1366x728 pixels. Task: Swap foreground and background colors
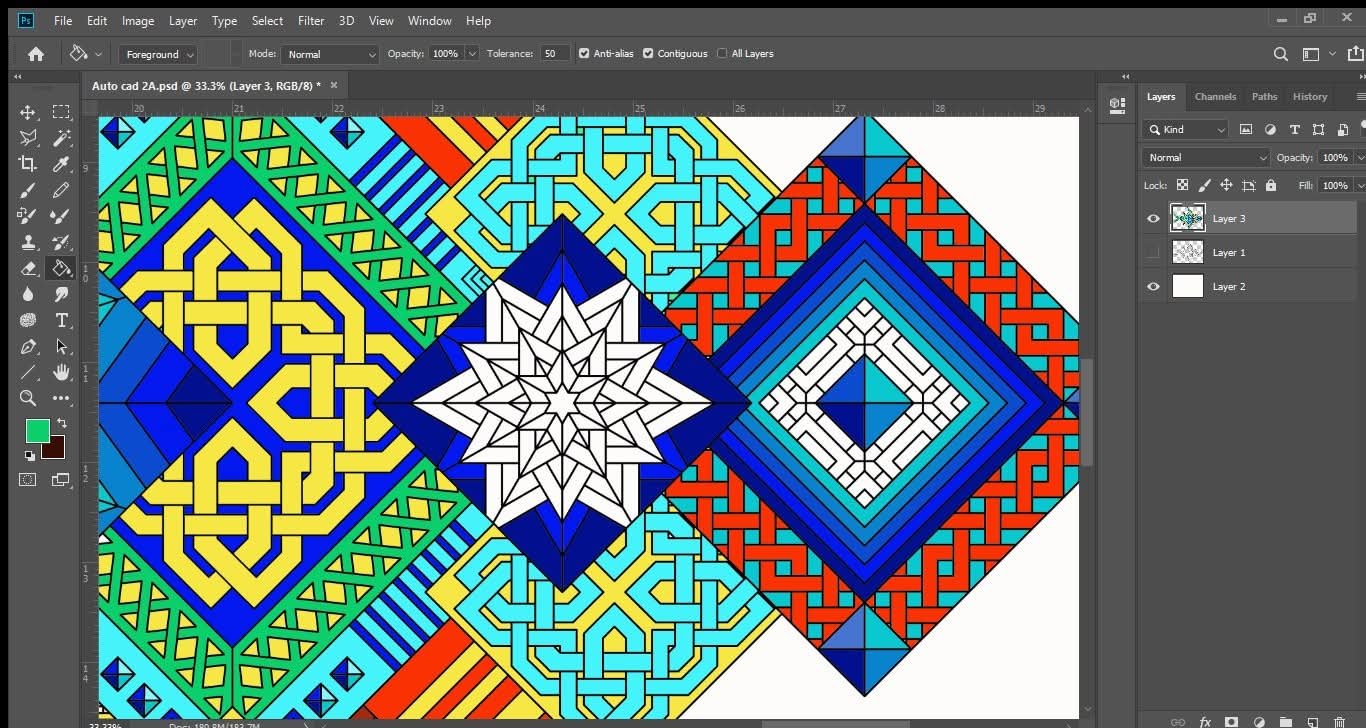(x=61, y=424)
